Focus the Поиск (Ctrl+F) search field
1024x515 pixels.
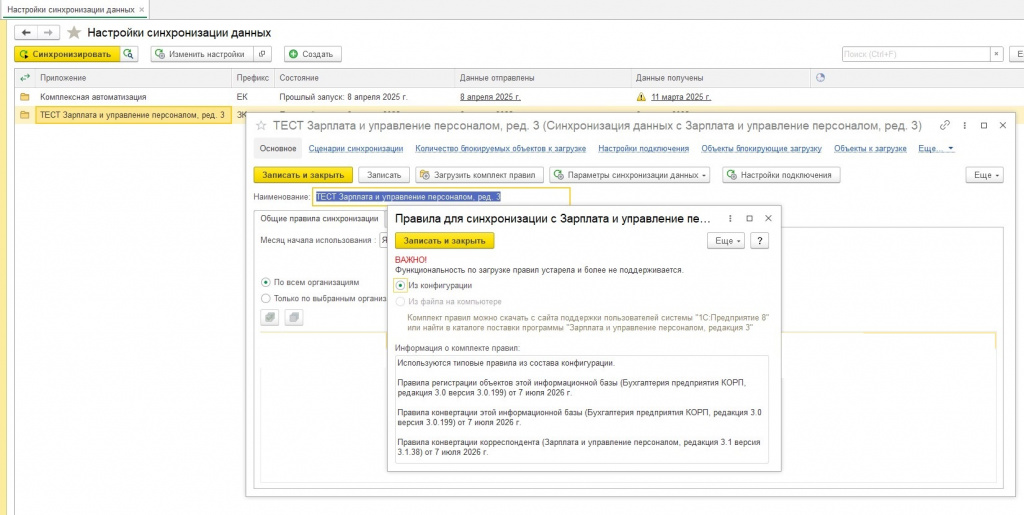pos(916,54)
